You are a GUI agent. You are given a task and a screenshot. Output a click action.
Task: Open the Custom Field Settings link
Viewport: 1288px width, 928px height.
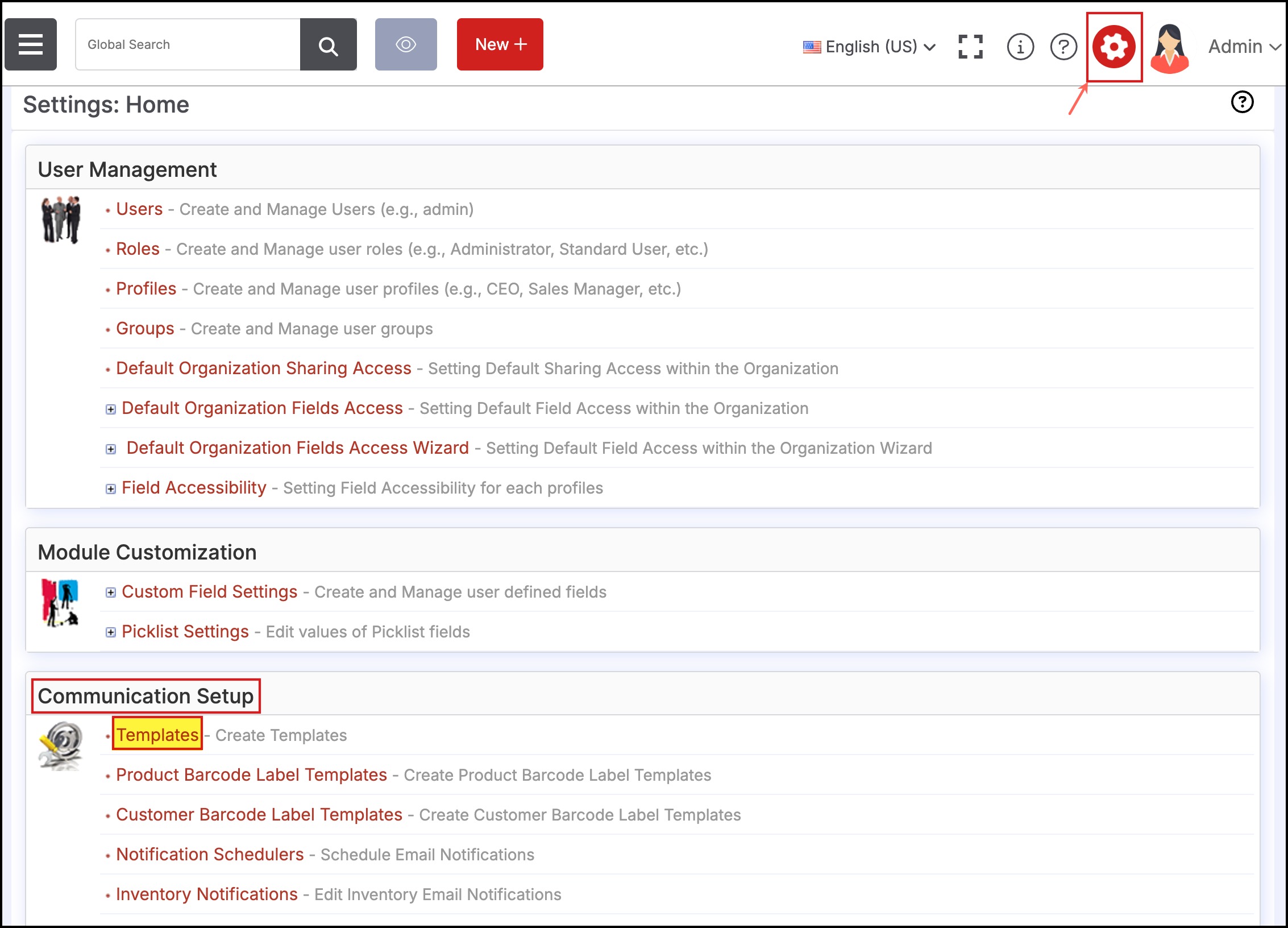tap(210, 592)
